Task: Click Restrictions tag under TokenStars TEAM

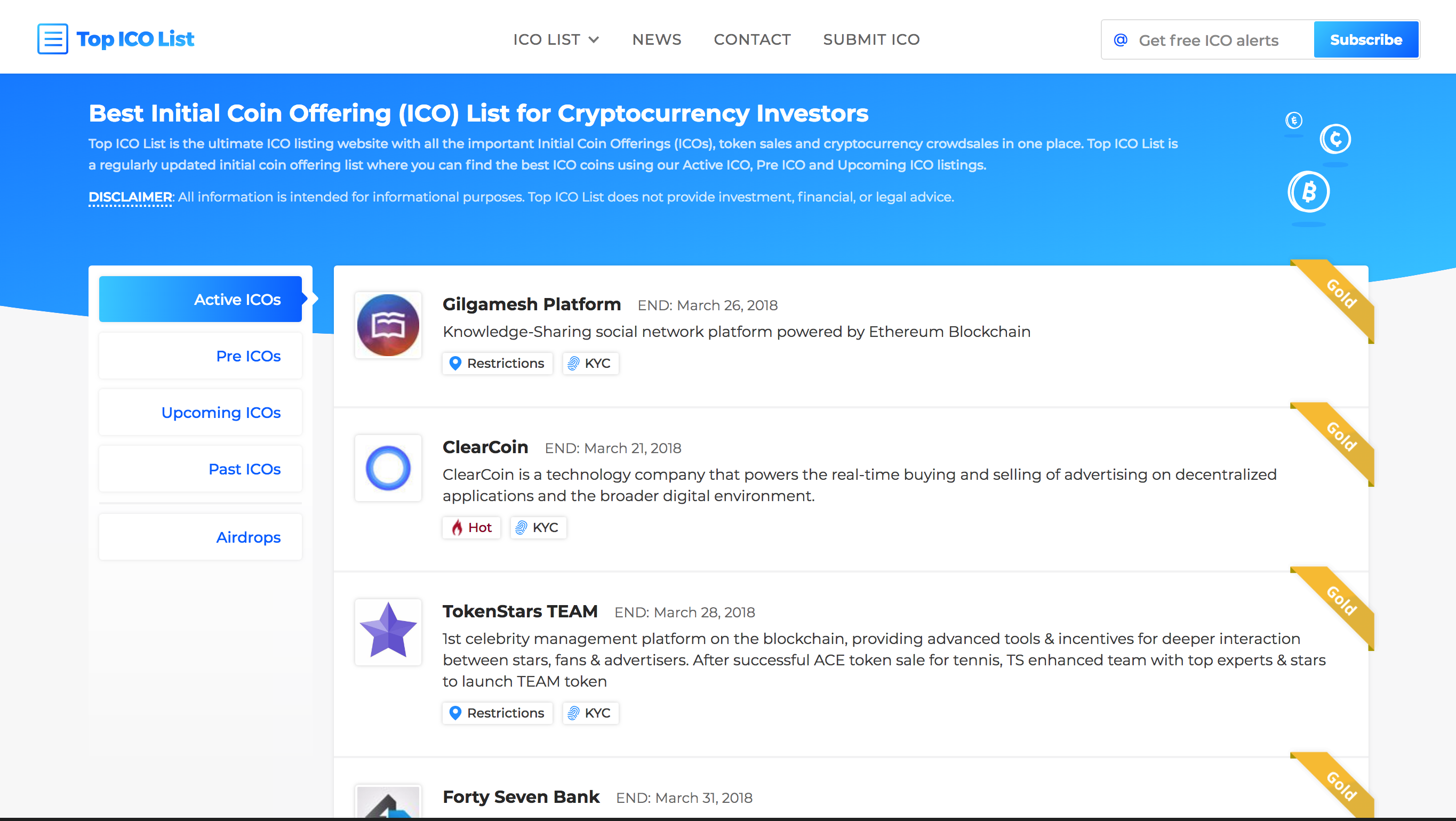Action: point(497,713)
